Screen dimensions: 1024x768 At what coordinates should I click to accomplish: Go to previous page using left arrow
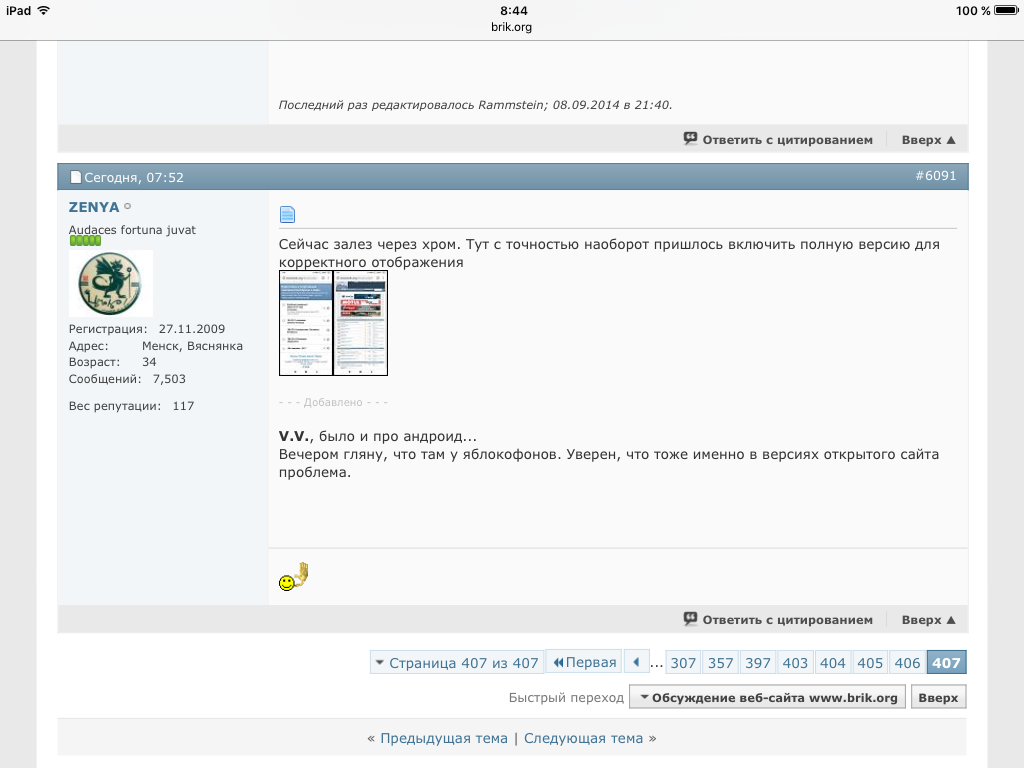636,662
